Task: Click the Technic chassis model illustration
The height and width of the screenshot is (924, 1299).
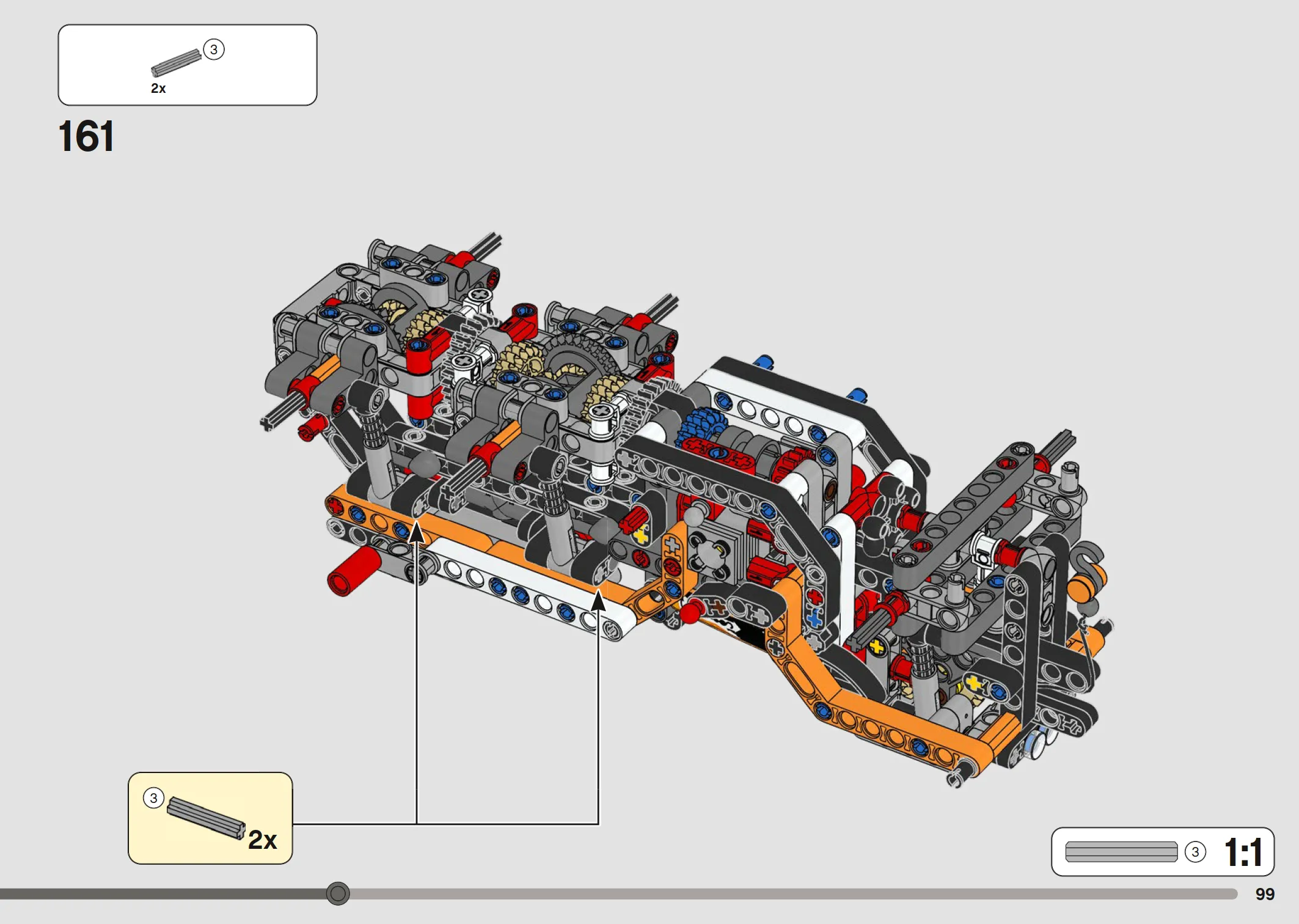Action: [x=687, y=510]
